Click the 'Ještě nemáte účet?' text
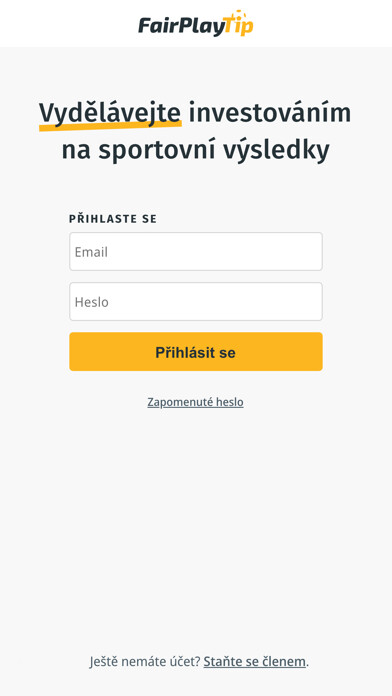This screenshot has height=696, width=392. coord(145,662)
